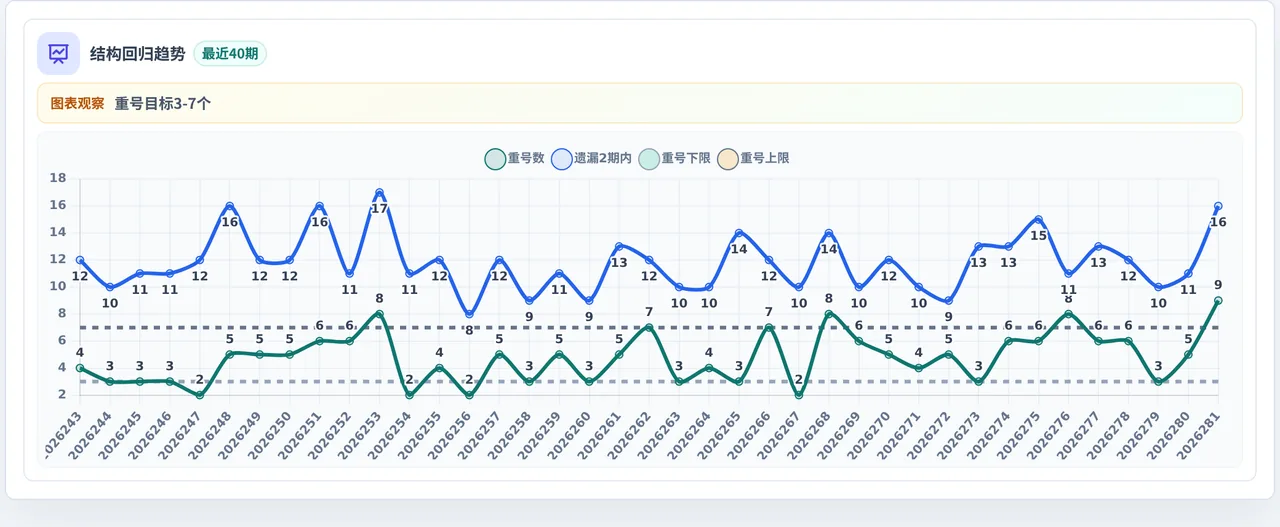This screenshot has width=1280, height=527.
Task: Toggle the 重号数 legend series
Action: pyautogui.click(x=514, y=158)
